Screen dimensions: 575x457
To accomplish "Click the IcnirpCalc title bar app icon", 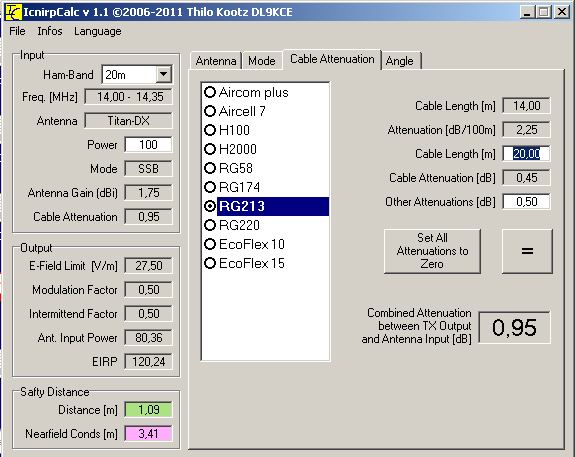I will pyautogui.click(x=13, y=12).
